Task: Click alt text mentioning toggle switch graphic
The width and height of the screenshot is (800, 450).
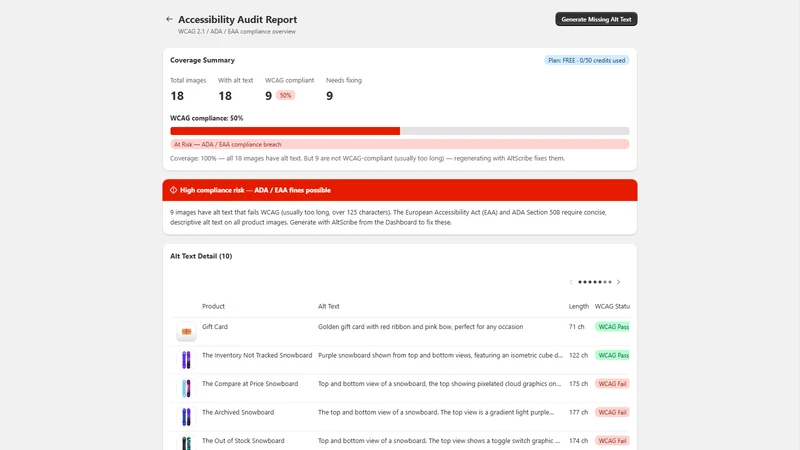Action: (x=439, y=441)
